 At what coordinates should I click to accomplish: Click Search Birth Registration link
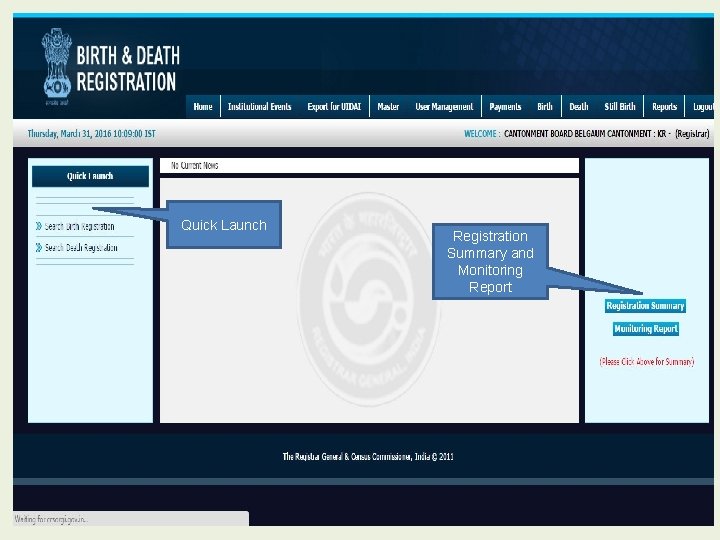point(79,226)
